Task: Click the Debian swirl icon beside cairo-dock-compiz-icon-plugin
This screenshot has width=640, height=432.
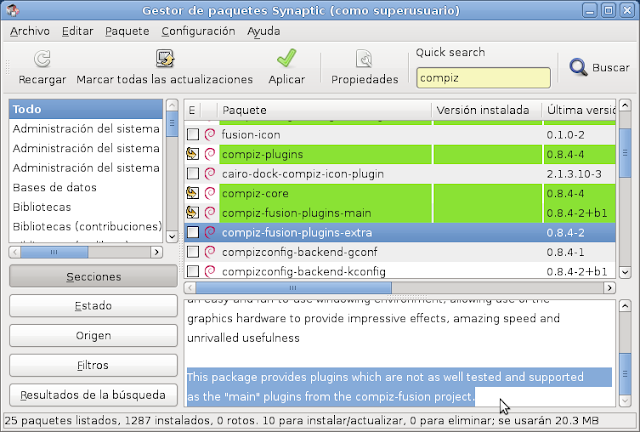Action: tap(210, 174)
